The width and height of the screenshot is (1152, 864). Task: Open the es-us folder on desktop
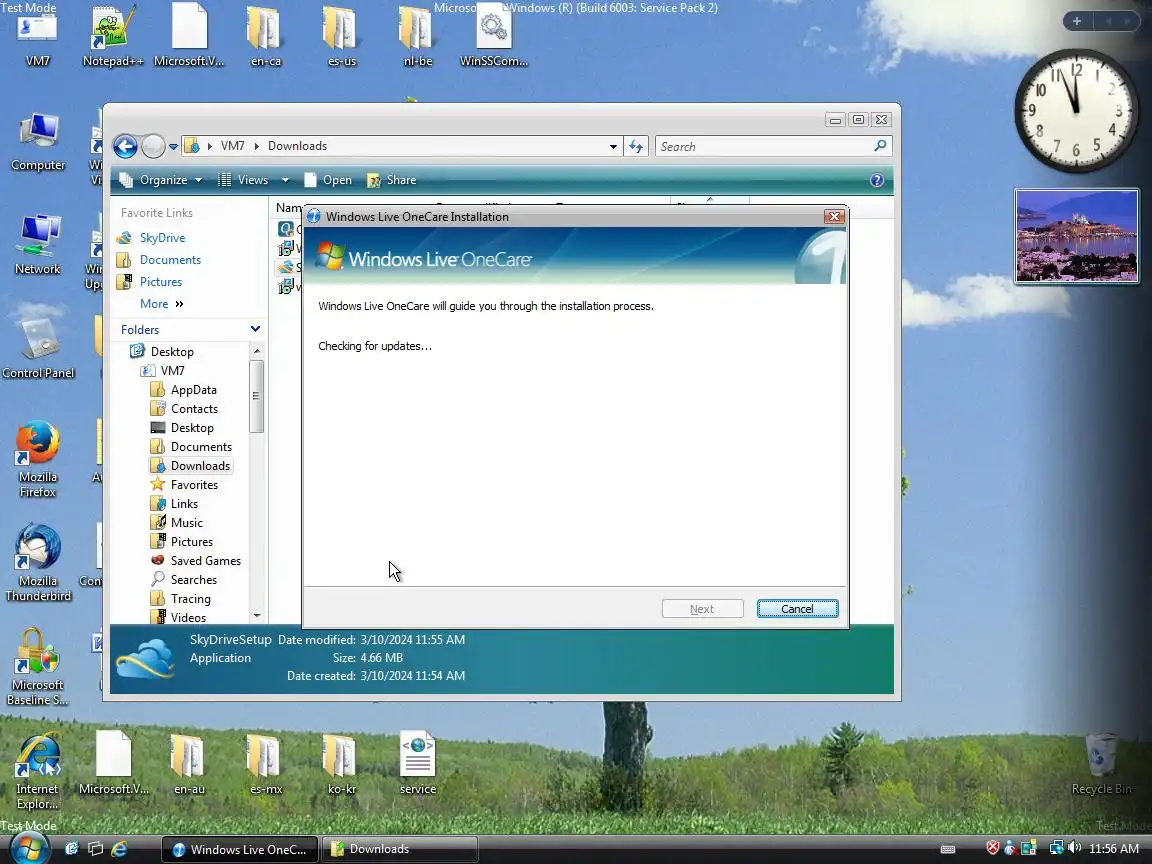pyautogui.click(x=341, y=35)
